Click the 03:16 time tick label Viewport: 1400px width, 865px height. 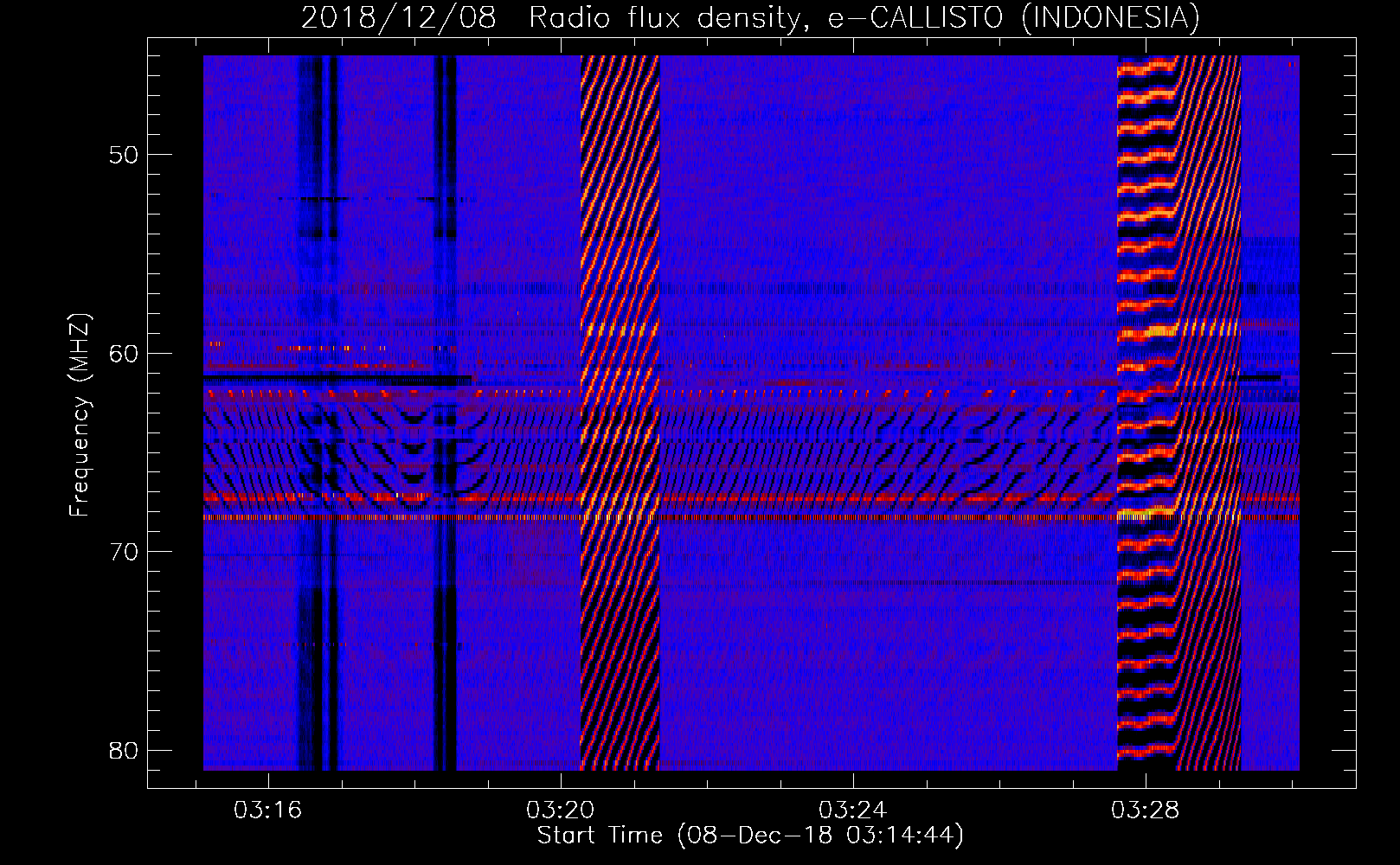[x=268, y=811]
